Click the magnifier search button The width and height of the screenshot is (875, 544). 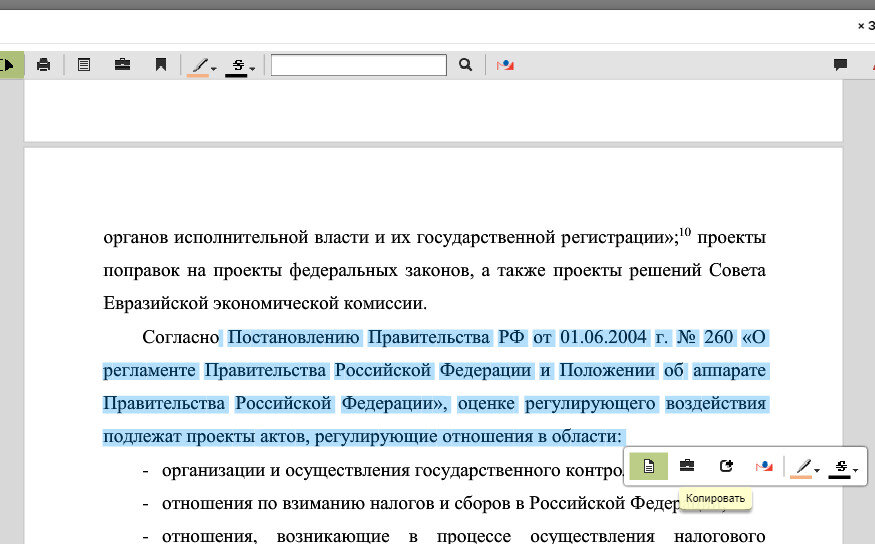465,65
